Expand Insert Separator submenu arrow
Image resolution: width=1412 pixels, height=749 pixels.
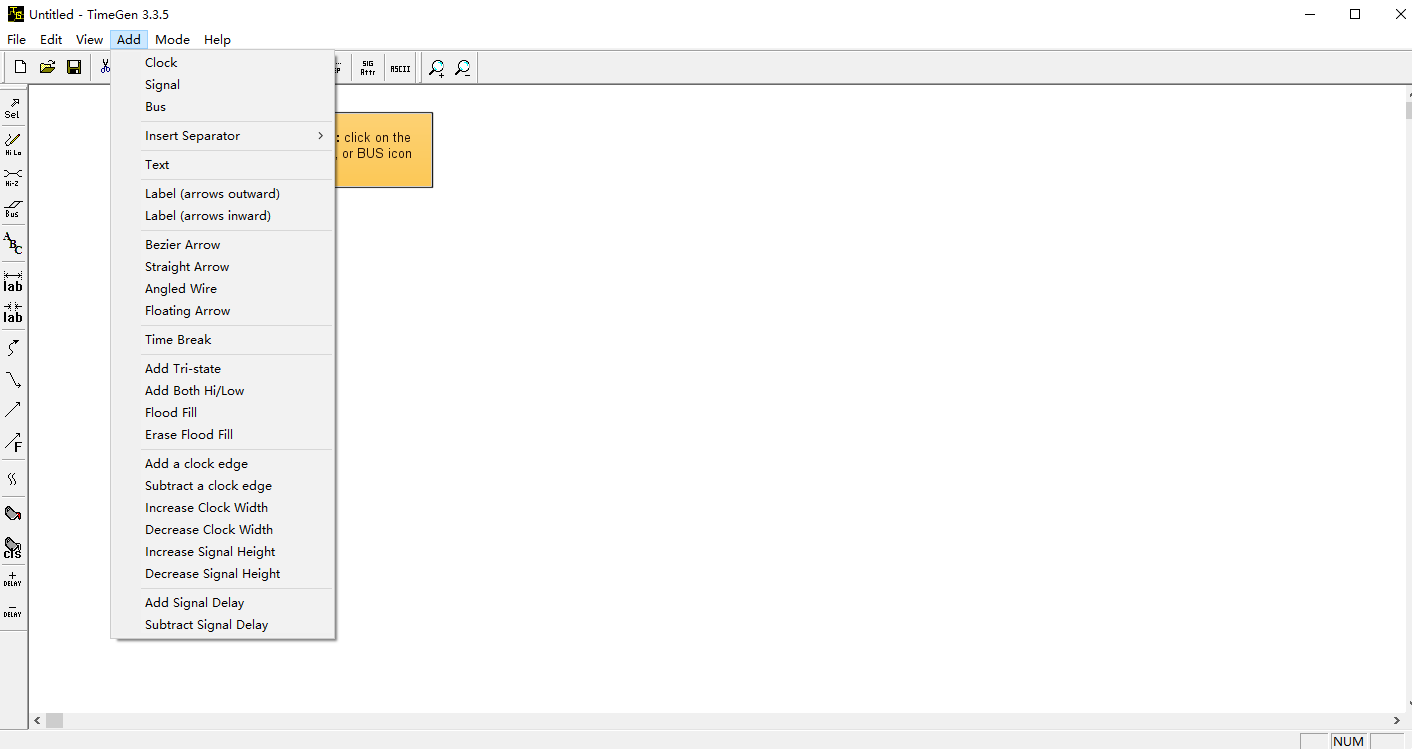(x=321, y=136)
